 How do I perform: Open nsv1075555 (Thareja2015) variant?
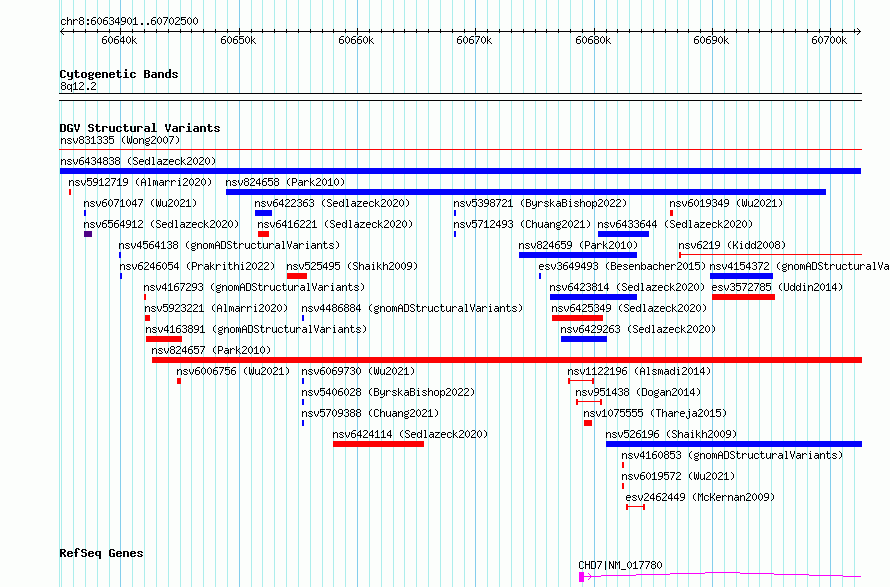pyautogui.click(x=655, y=413)
